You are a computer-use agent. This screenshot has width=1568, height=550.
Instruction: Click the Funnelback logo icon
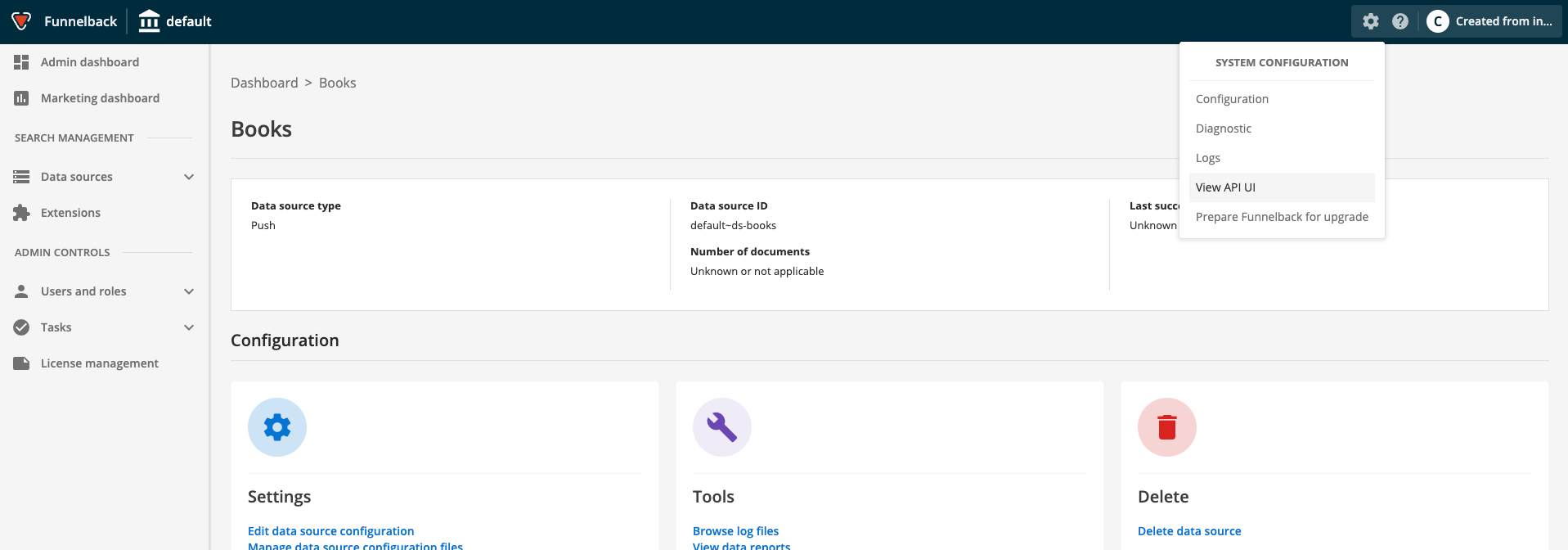22,21
